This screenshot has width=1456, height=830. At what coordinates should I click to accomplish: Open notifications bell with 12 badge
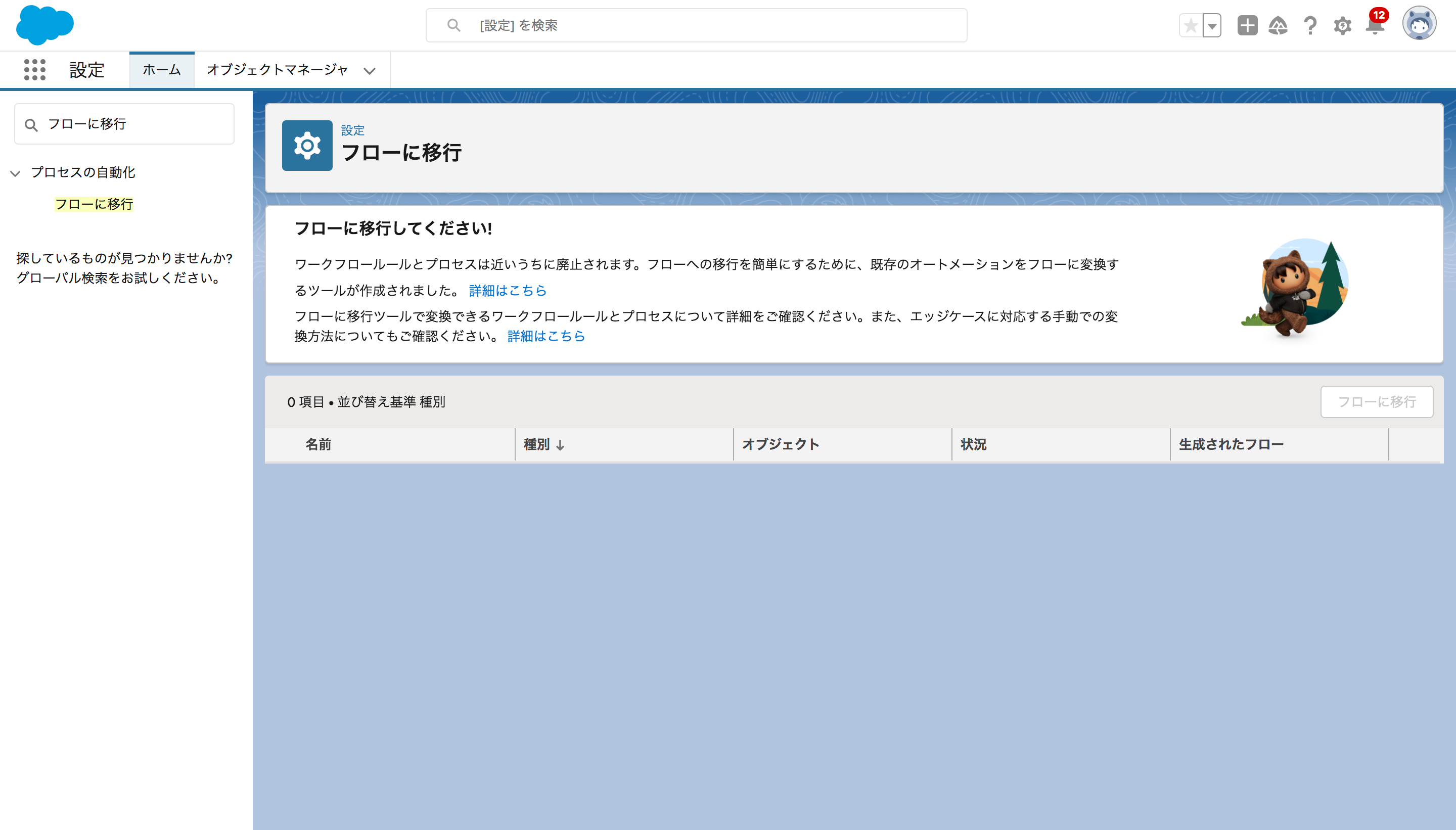coord(1375,26)
